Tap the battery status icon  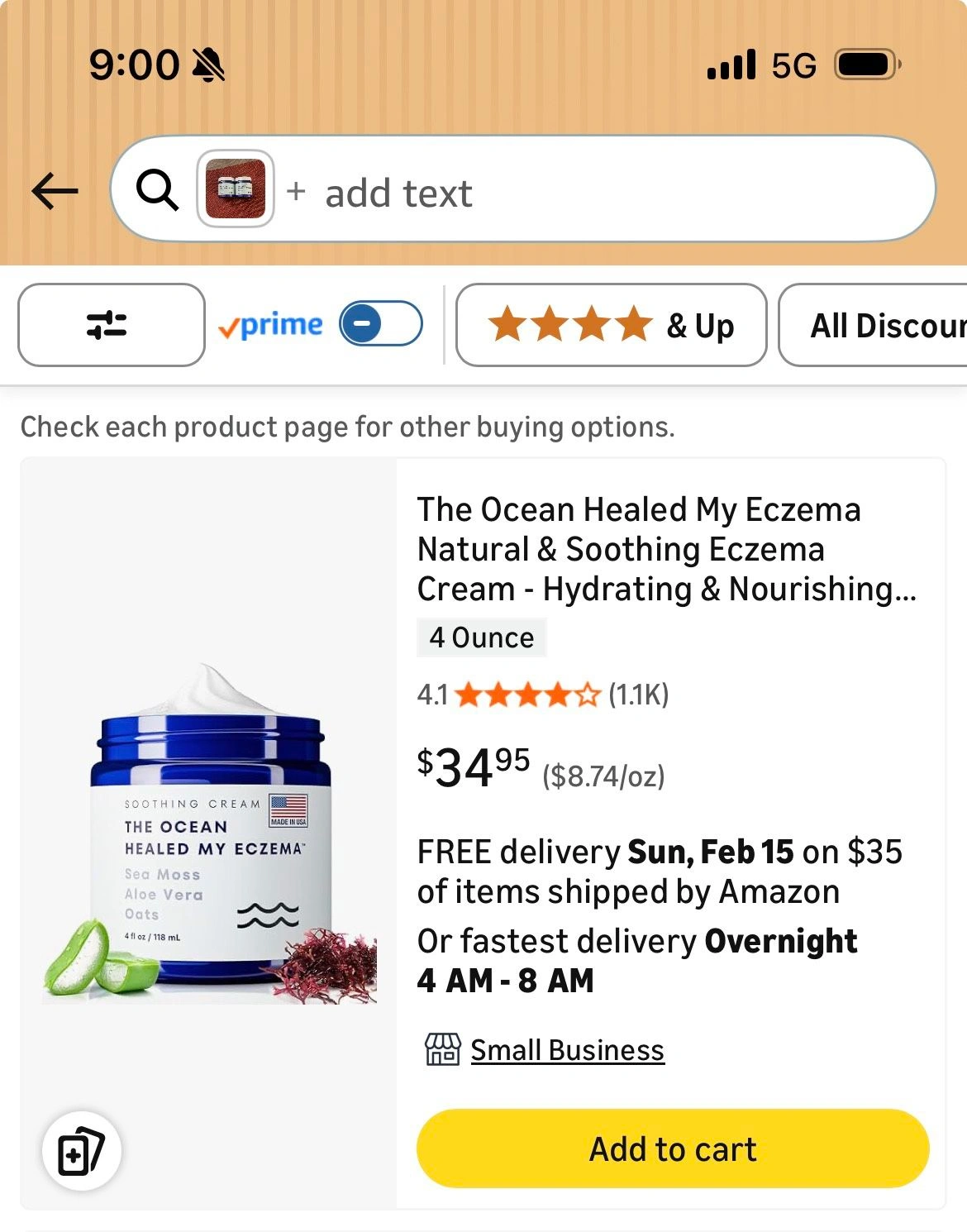tap(867, 64)
